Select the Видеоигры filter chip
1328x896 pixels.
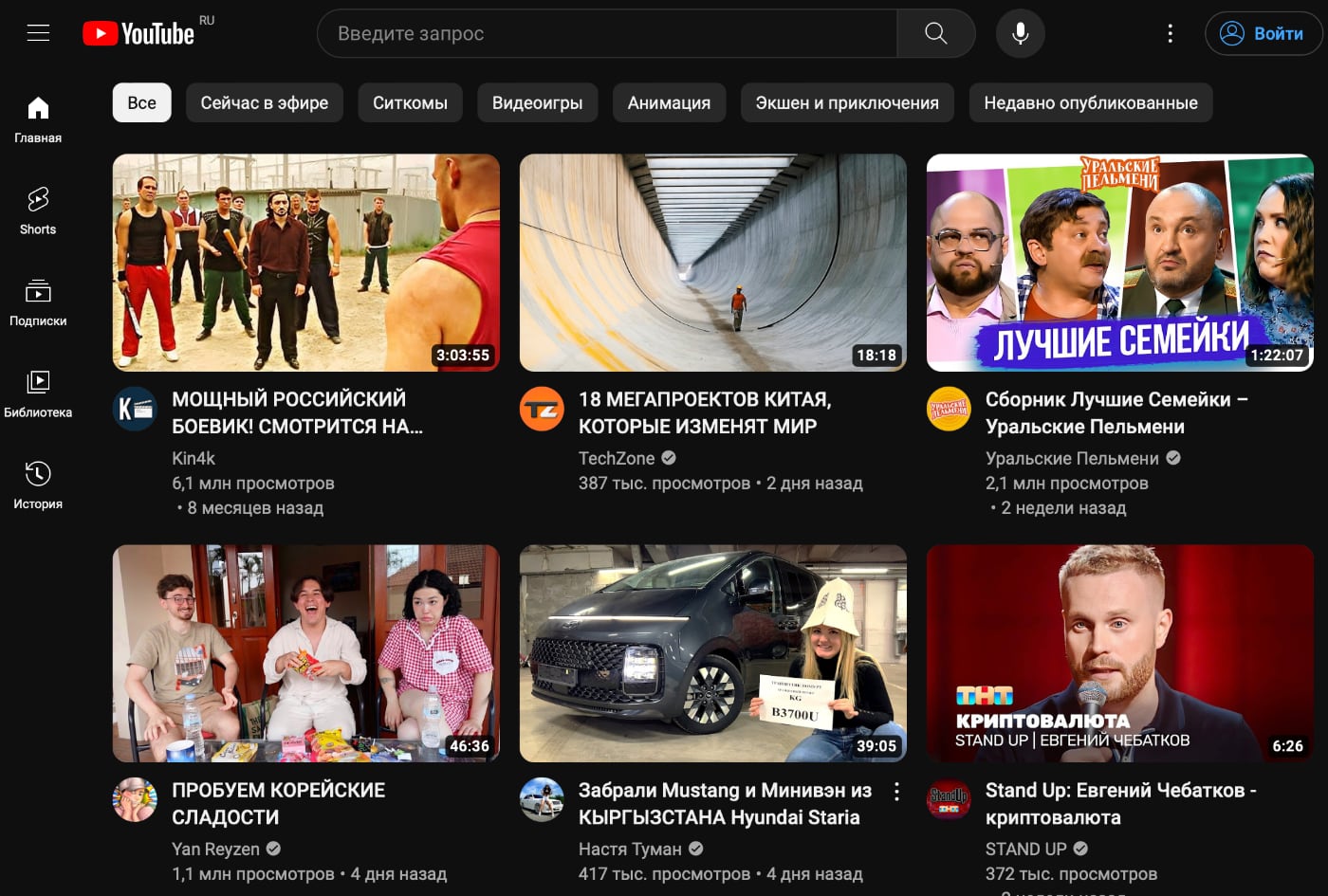coord(538,102)
